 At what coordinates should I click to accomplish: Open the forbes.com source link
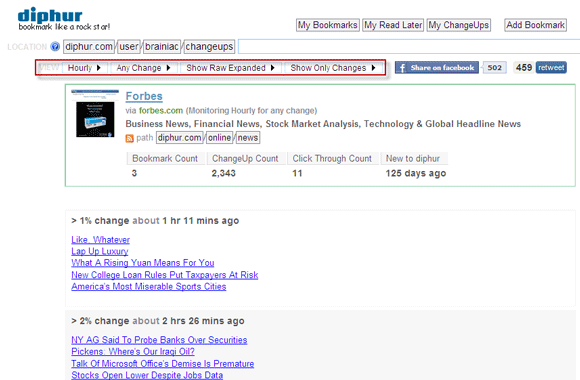[x=161, y=111]
